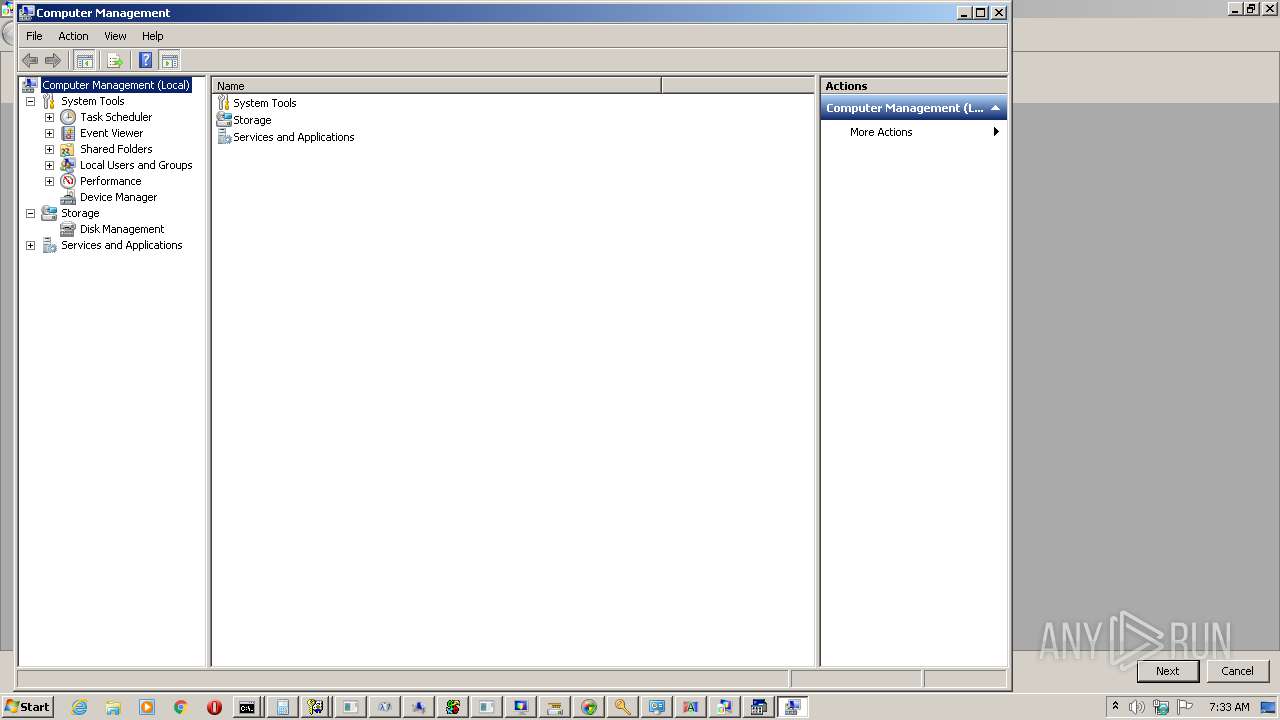Image resolution: width=1280 pixels, height=720 pixels.
Task: Expand the Shared Folders node
Action: (49, 149)
